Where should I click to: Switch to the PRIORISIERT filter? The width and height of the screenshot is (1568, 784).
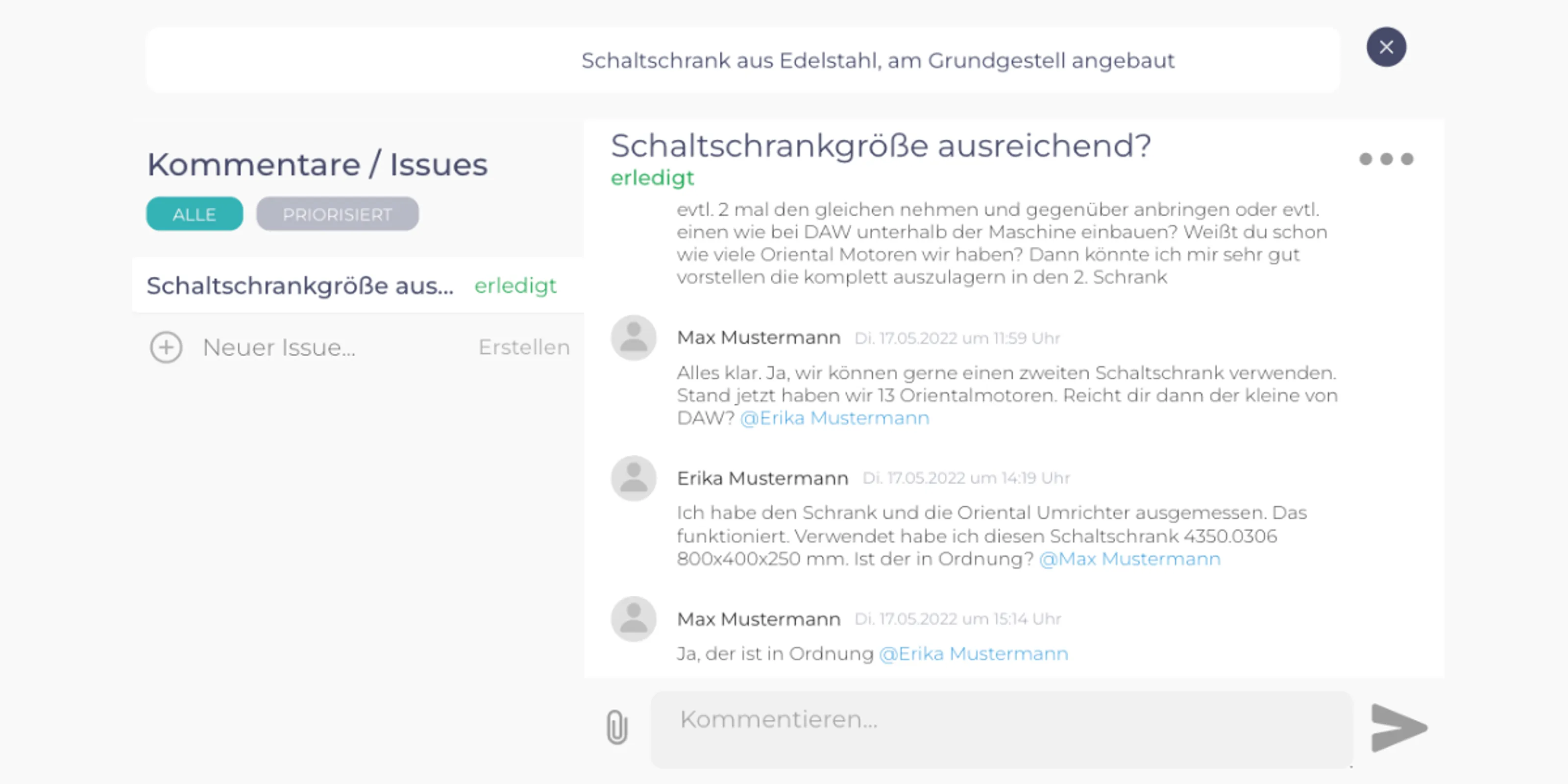[x=337, y=214]
